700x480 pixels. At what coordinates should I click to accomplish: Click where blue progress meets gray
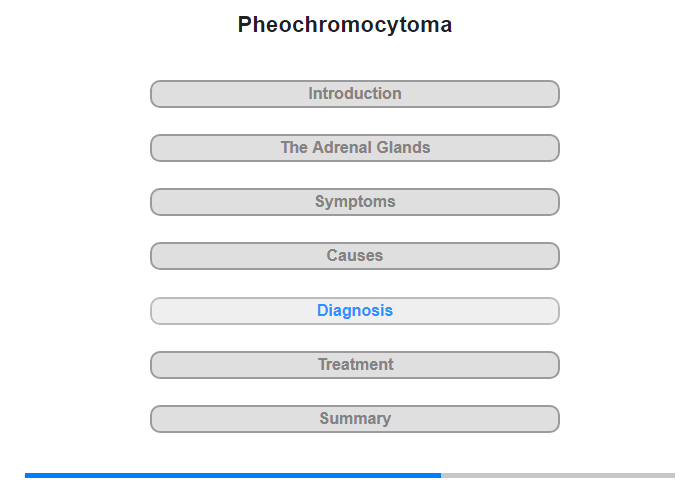tap(441, 476)
